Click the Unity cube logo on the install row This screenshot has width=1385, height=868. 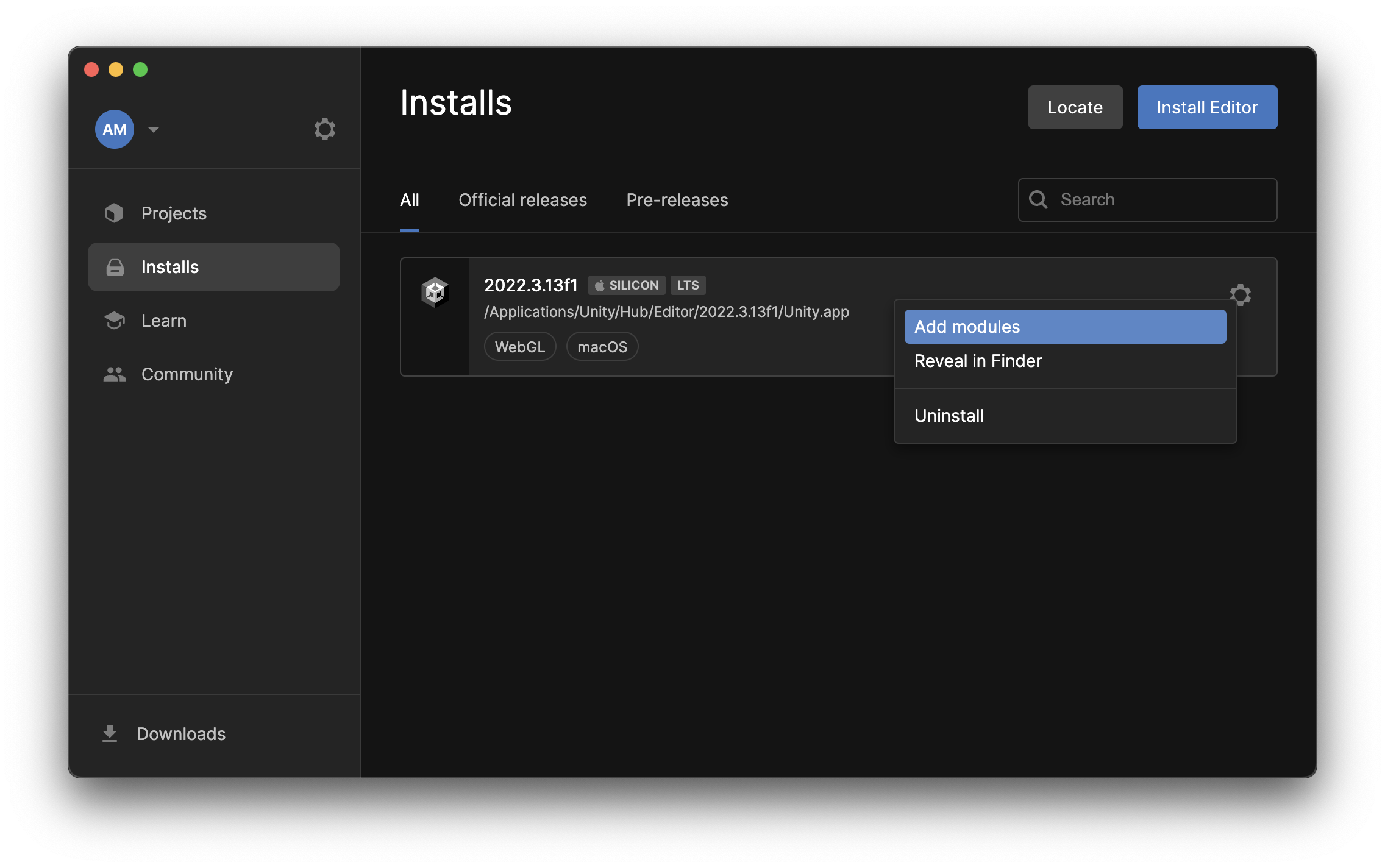click(435, 292)
